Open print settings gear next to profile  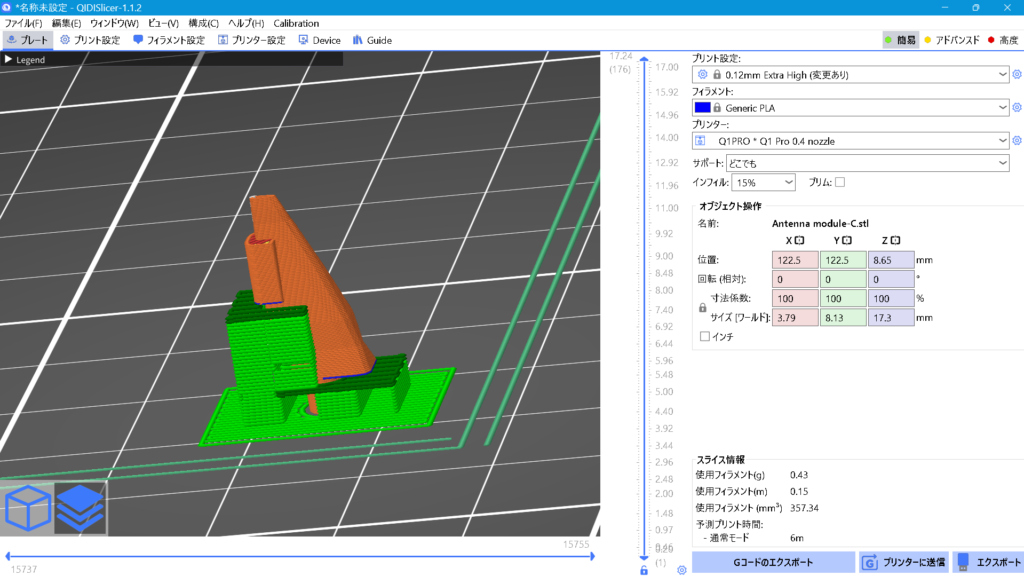(x=1017, y=74)
